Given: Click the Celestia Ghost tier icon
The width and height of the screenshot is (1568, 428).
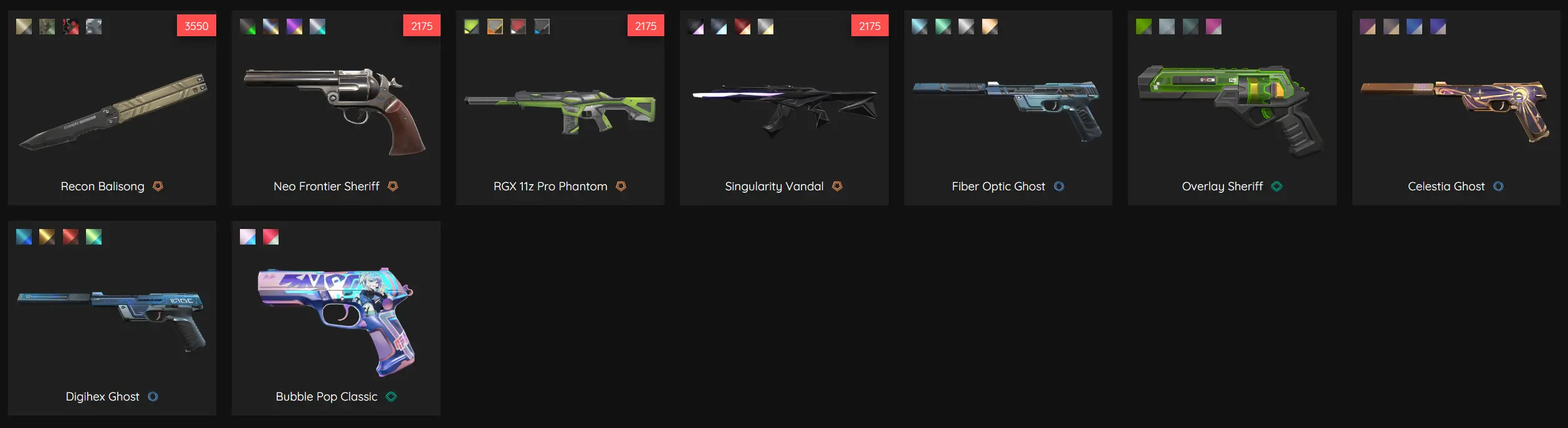Looking at the screenshot, I should [1498, 186].
